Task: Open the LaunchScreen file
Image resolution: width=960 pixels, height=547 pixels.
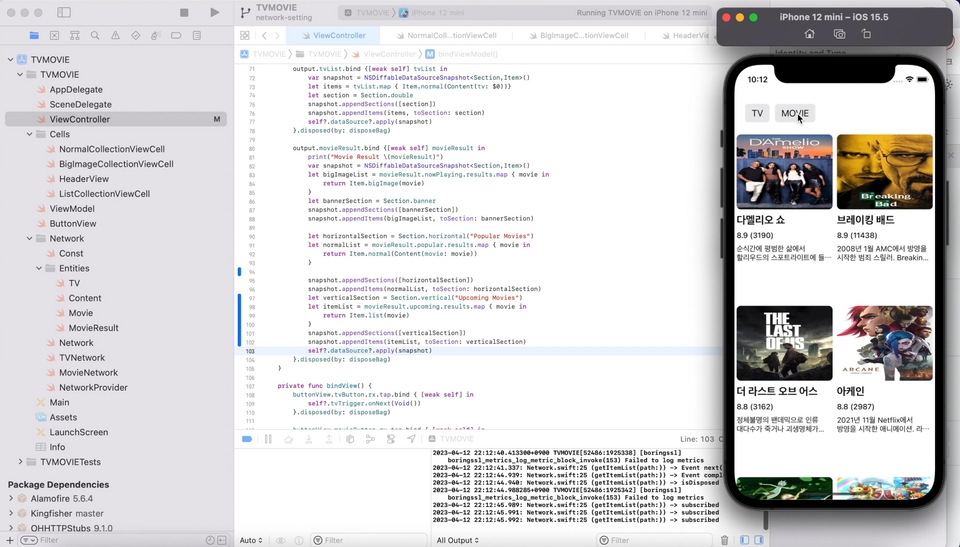Action: click(78, 432)
